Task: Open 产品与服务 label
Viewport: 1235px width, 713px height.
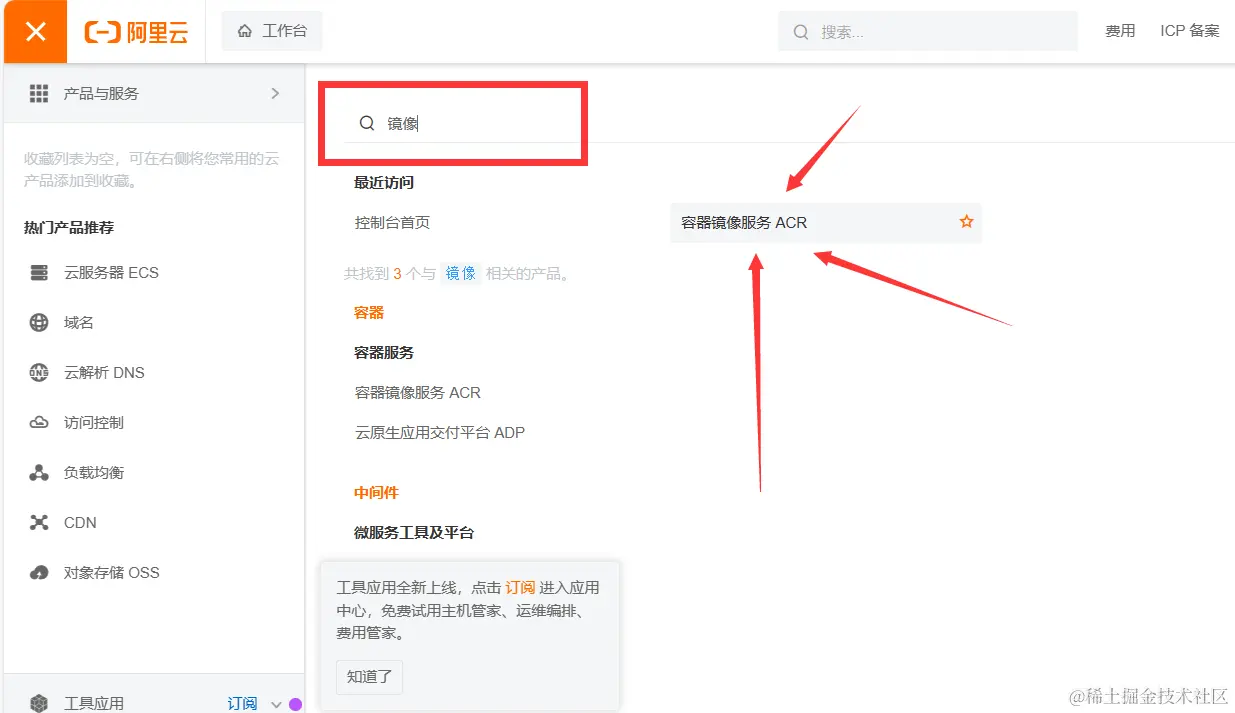Action: 101,93
